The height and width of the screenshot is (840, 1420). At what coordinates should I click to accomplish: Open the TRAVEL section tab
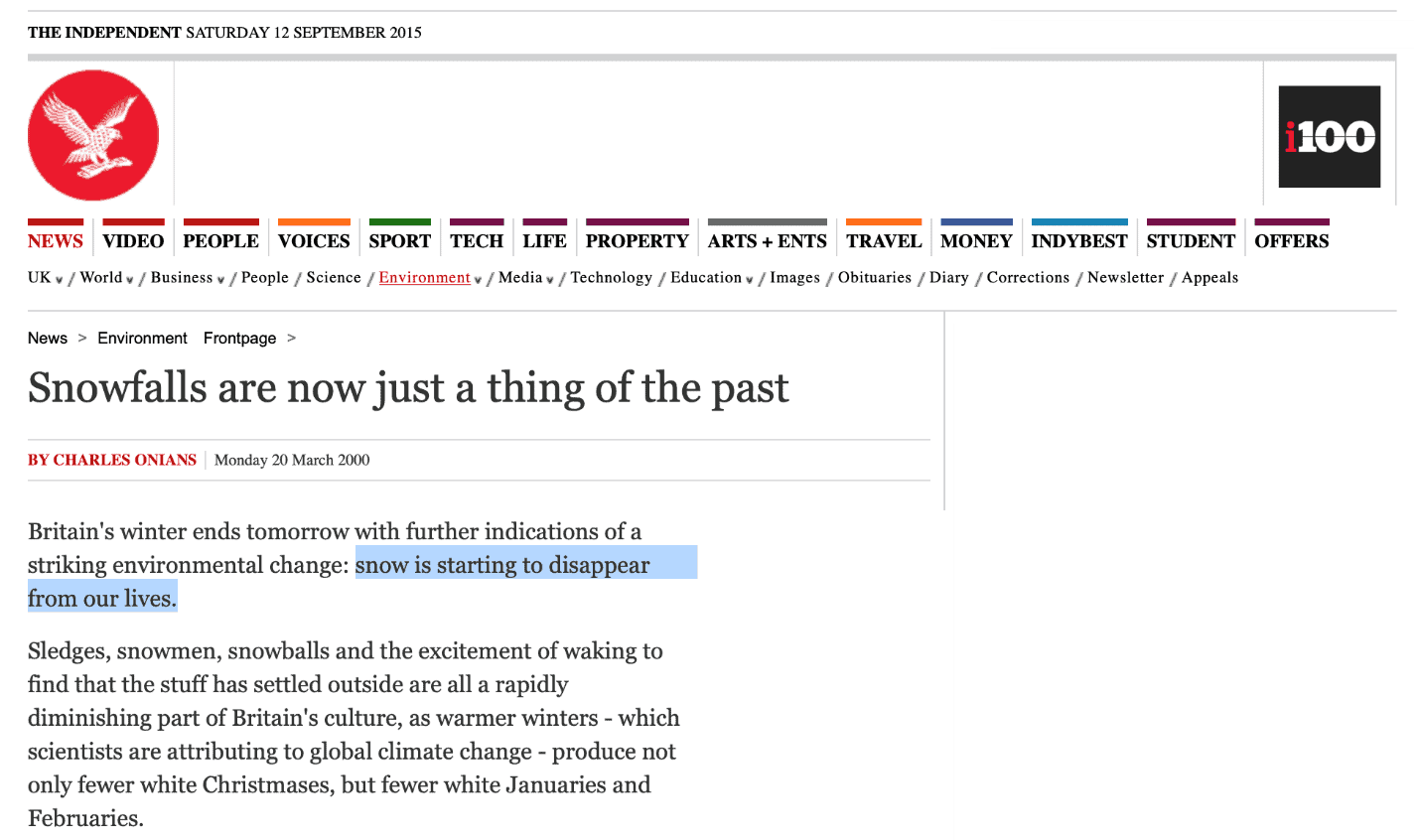click(x=884, y=241)
